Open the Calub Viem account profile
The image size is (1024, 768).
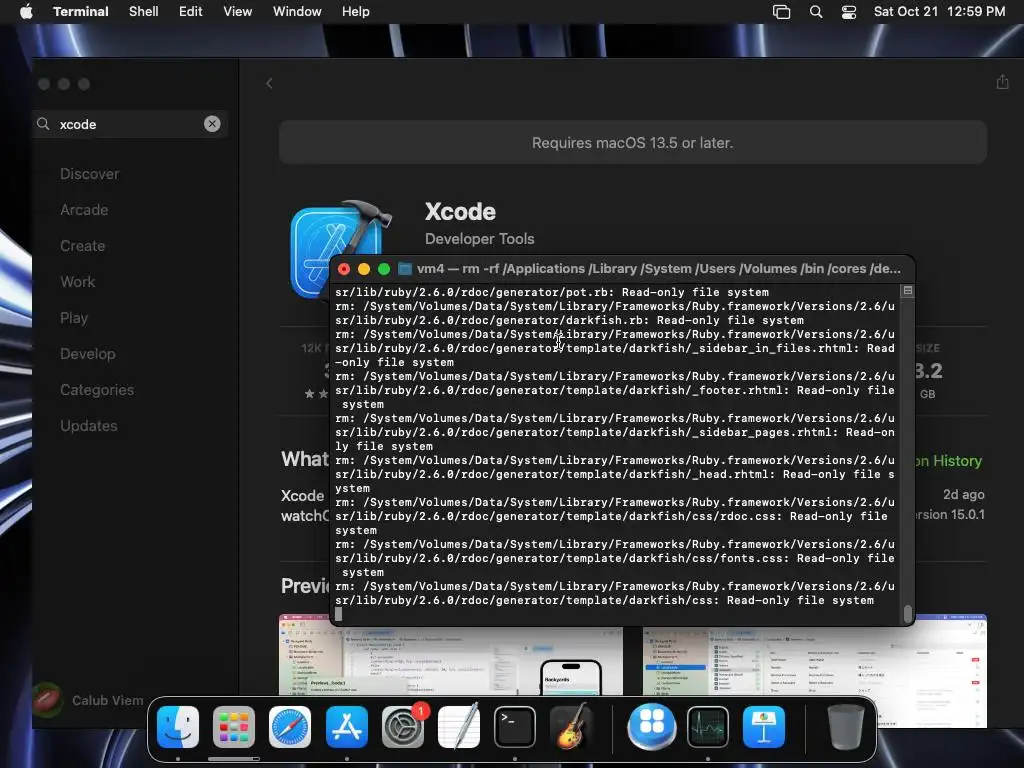[x=89, y=700]
